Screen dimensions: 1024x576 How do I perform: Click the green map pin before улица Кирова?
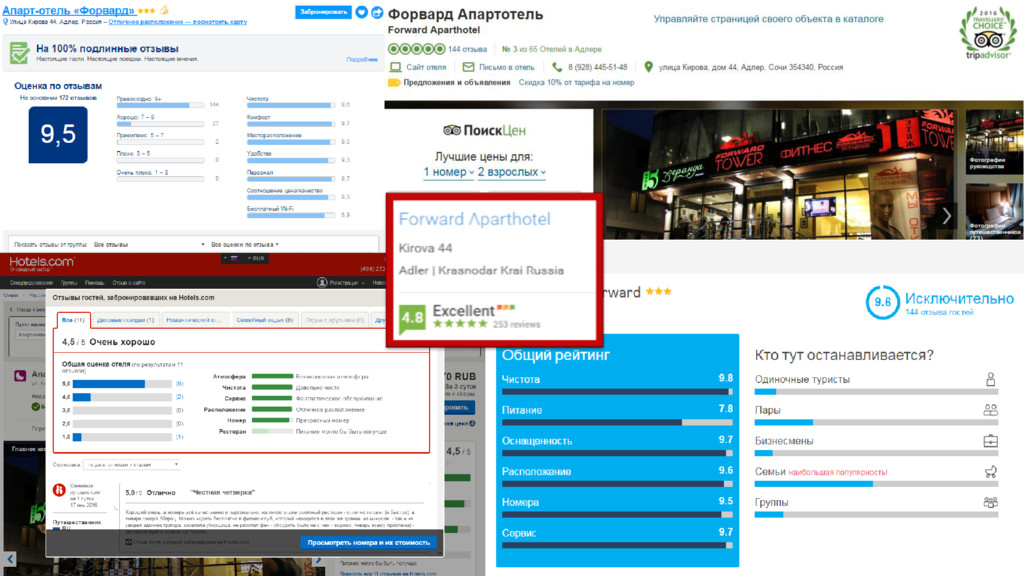pyautogui.click(x=648, y=67)
